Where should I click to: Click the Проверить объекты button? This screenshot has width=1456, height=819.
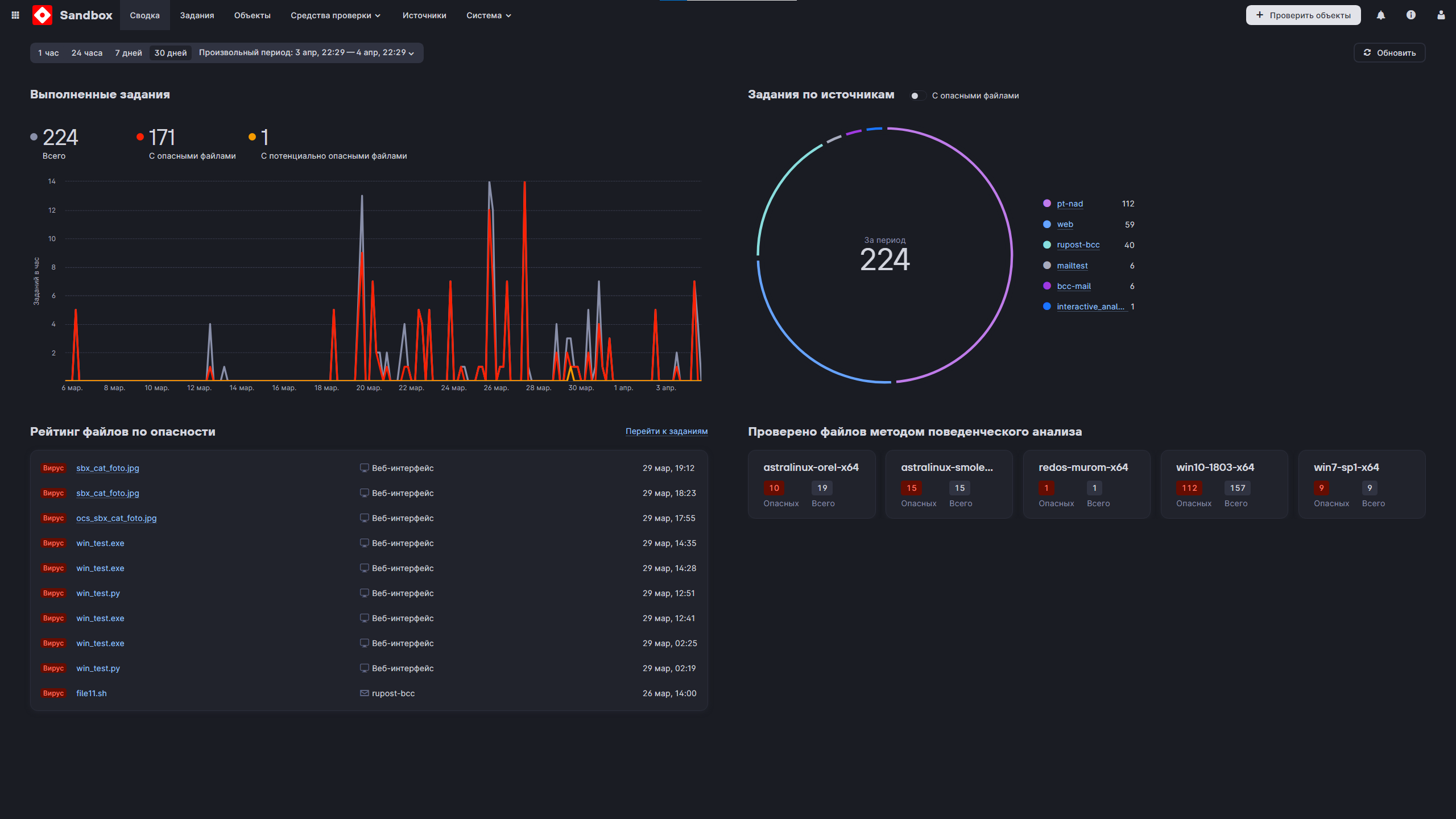1303,15
